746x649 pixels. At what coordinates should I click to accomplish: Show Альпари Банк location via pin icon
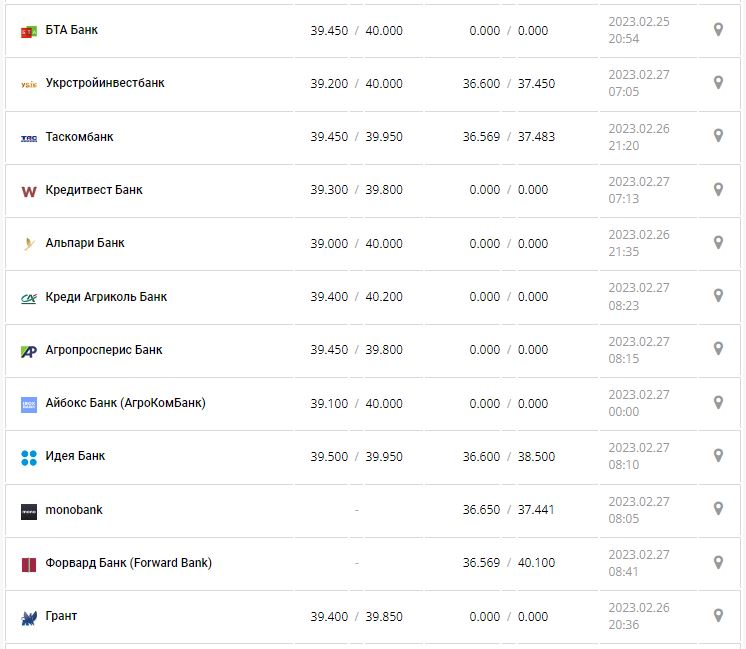[718, 242]
